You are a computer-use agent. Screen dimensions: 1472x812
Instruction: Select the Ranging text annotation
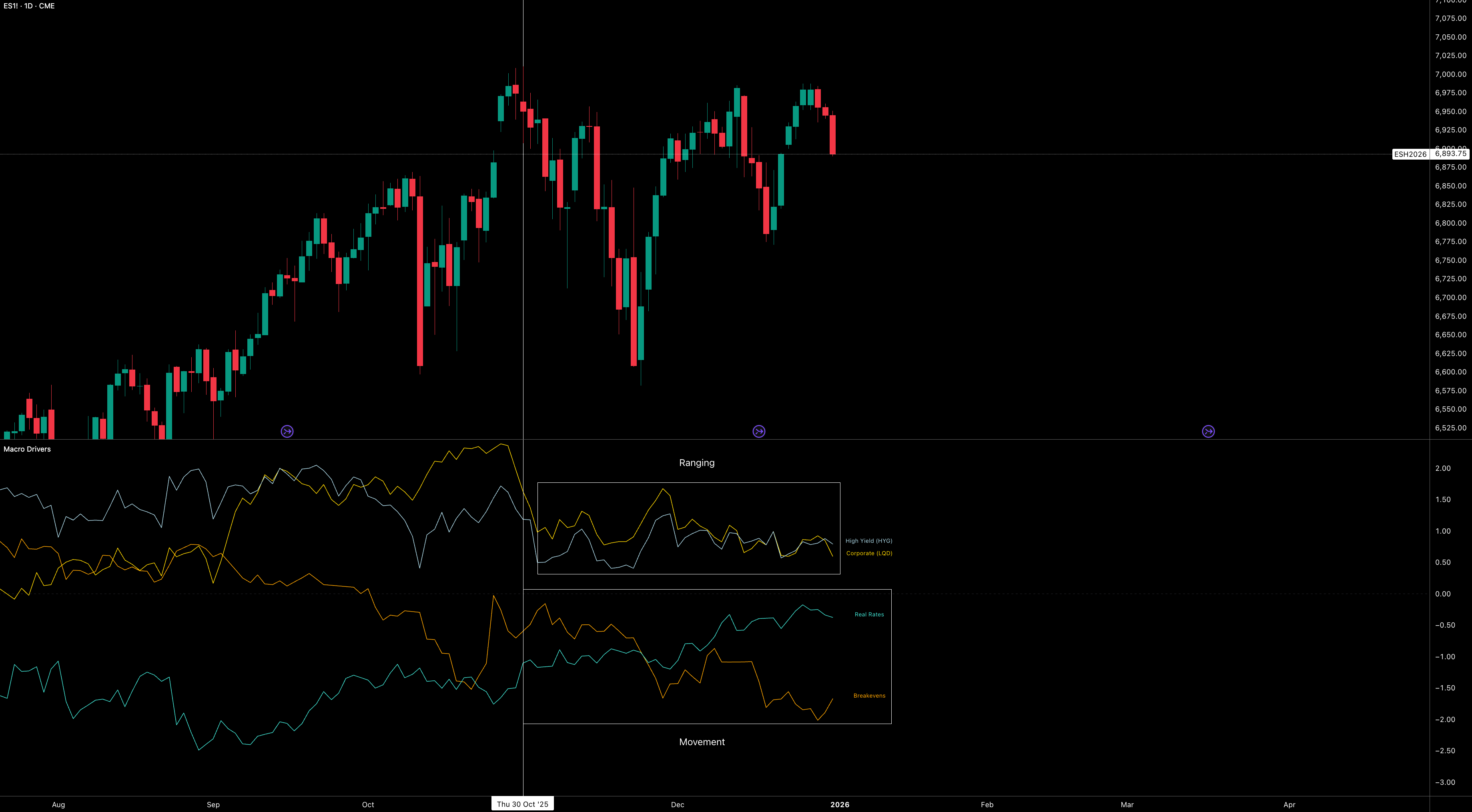(x=696, y=462)
